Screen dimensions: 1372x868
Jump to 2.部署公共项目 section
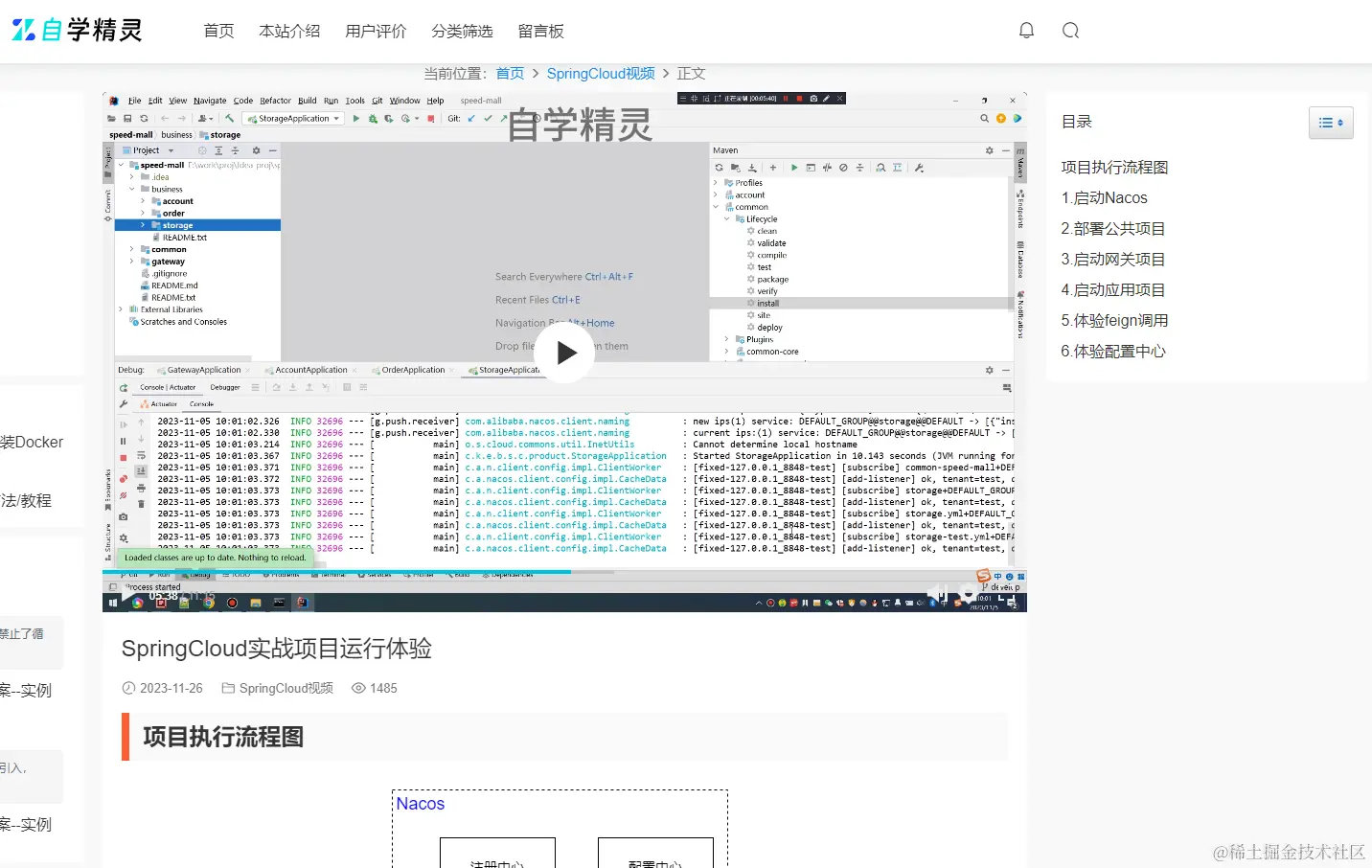(x=1112, y=228)
